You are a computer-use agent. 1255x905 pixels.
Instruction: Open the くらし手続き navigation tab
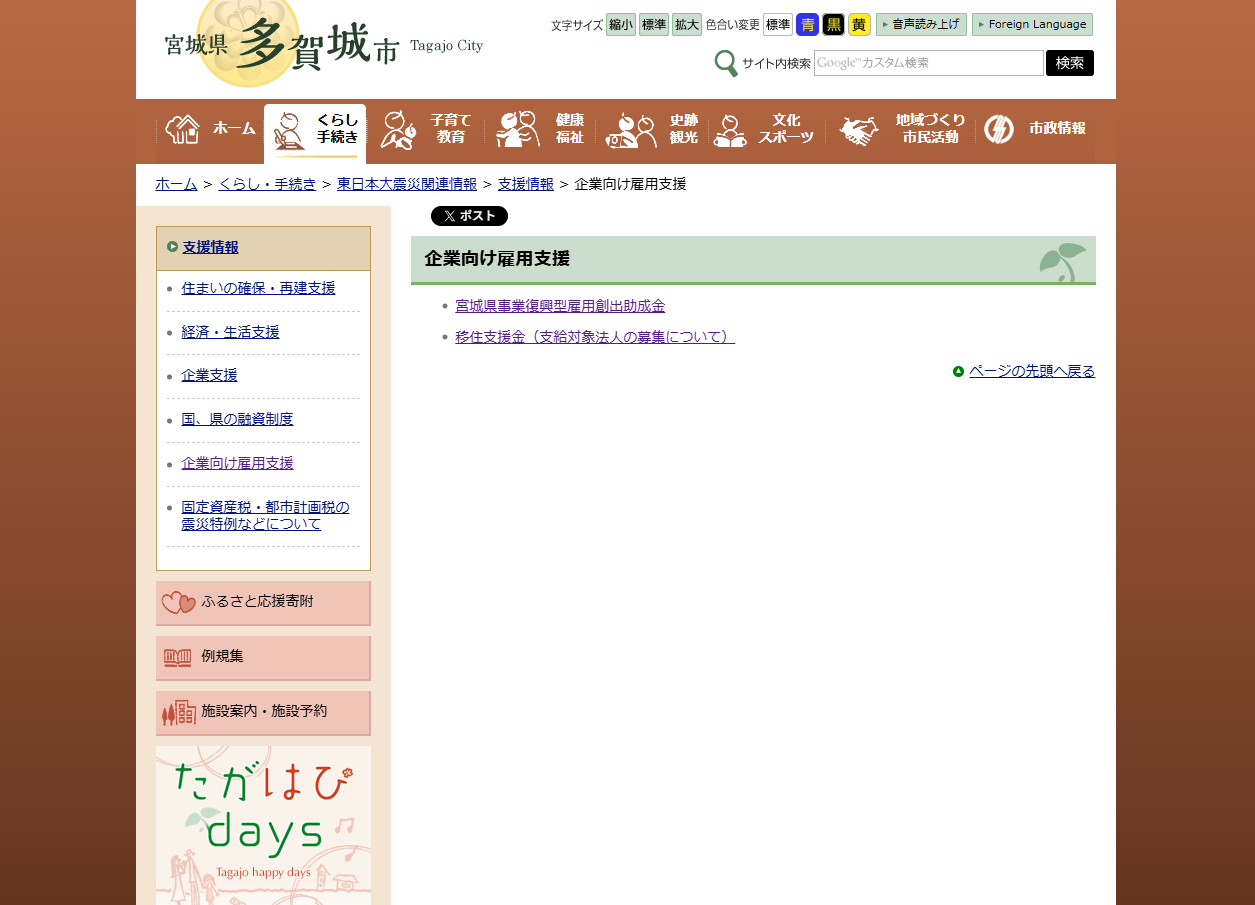pyautogui.click(x=315, y=133)
